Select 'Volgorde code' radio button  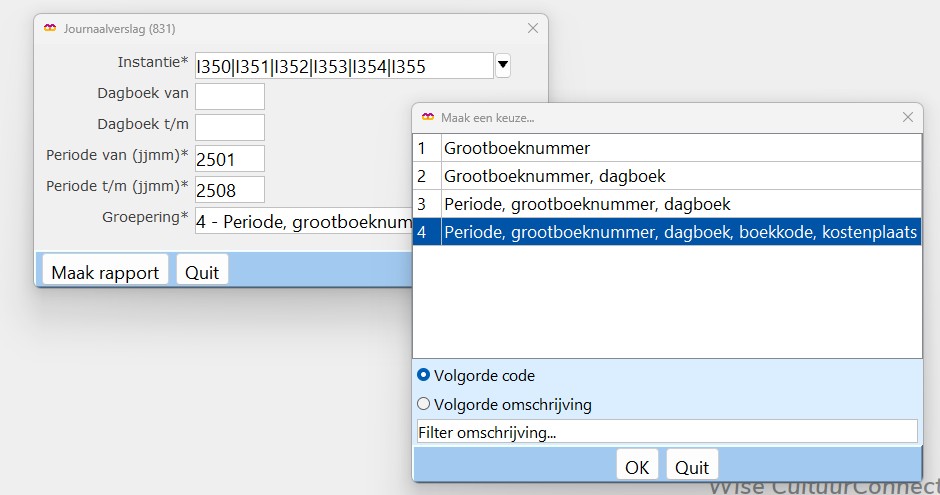424,376
